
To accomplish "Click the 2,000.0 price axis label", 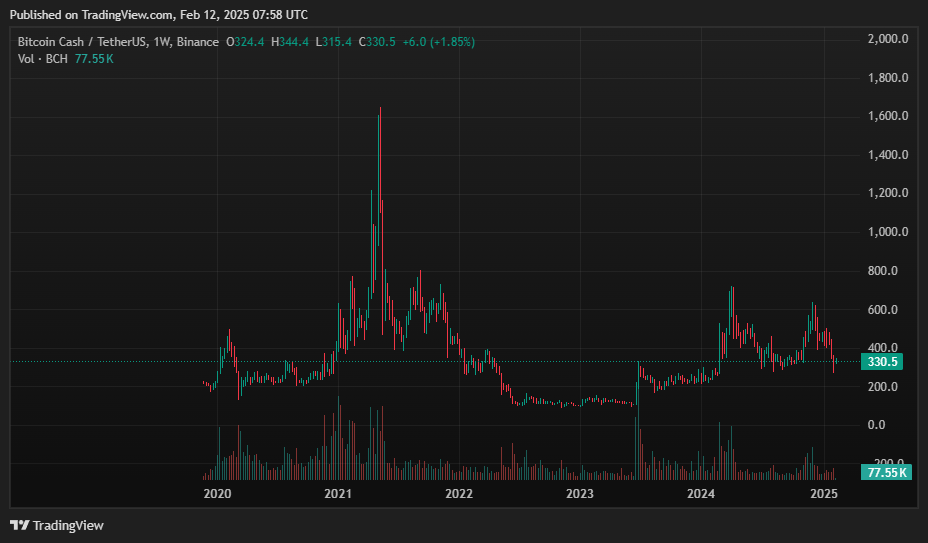I will (887, 39).
